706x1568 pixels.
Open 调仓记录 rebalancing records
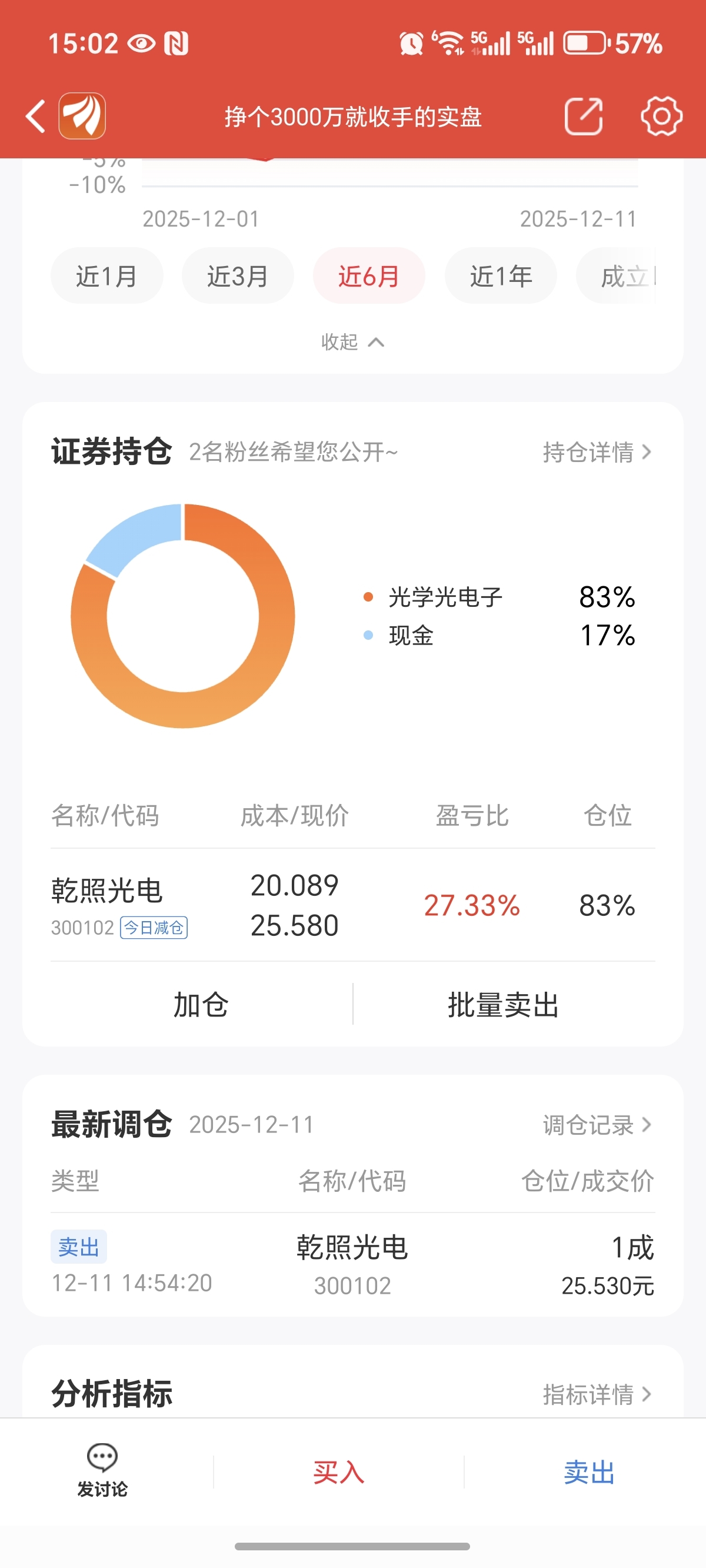[597, 1125]
